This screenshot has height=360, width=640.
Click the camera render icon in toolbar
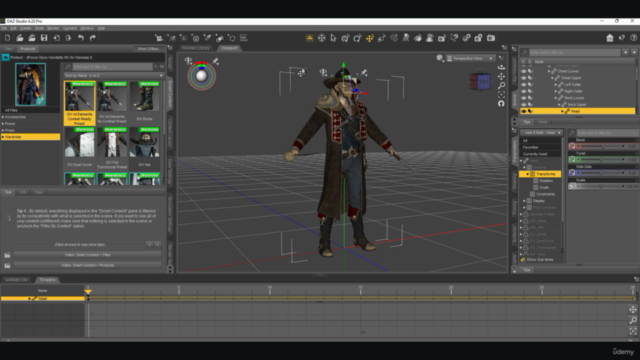click(491, 38)
